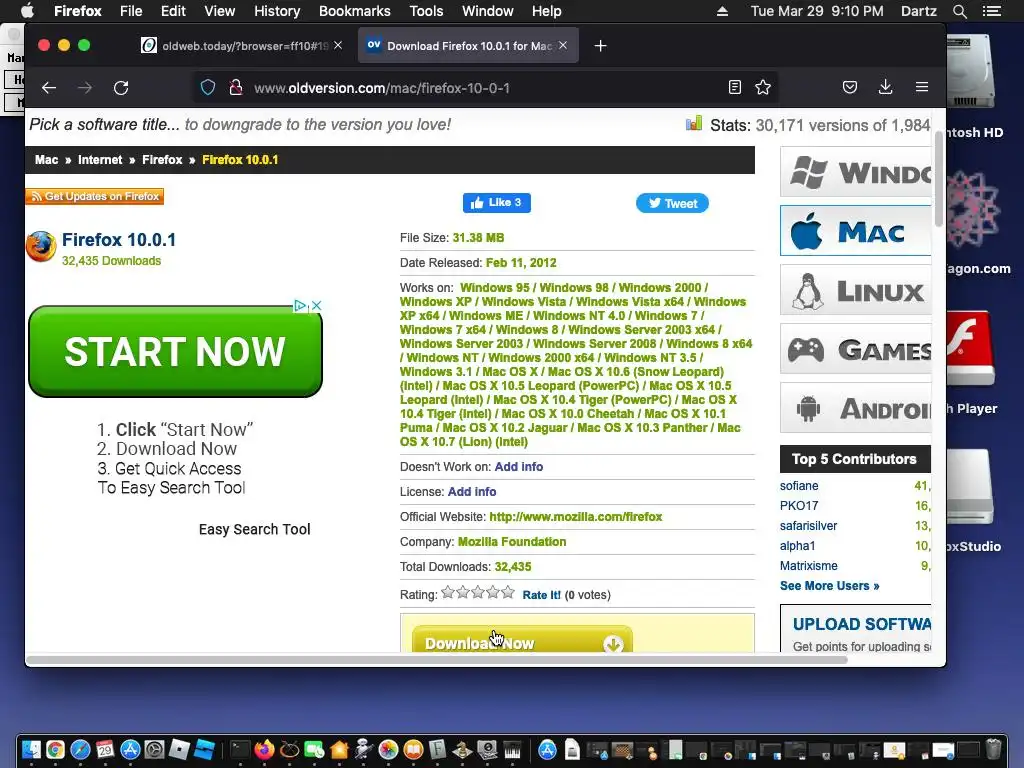The image size is (1024, 768).
Task: Toggle reader view in address bar
Action: point(735,87)
